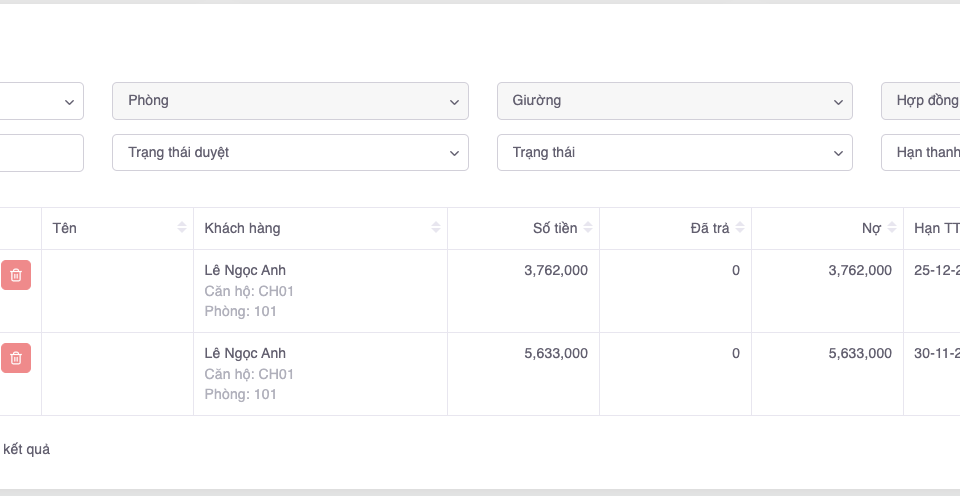This screenshot has height=496, width=960.
Task: Sort table by Tên column arrows
Action: pos(181,228)
